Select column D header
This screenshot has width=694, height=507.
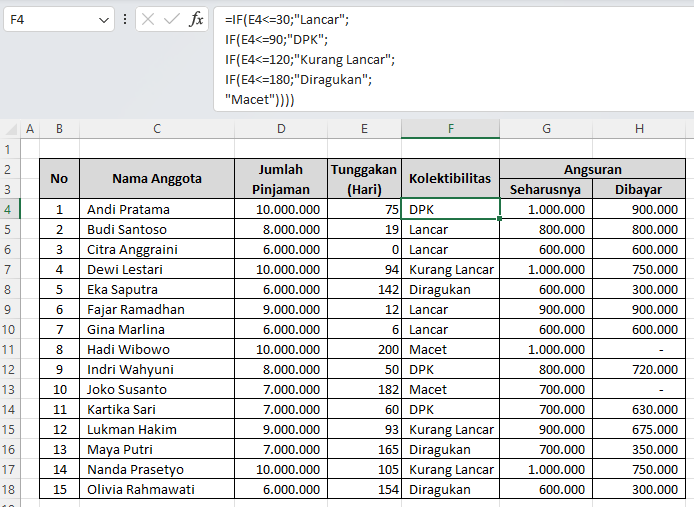(x=281, y=129)
